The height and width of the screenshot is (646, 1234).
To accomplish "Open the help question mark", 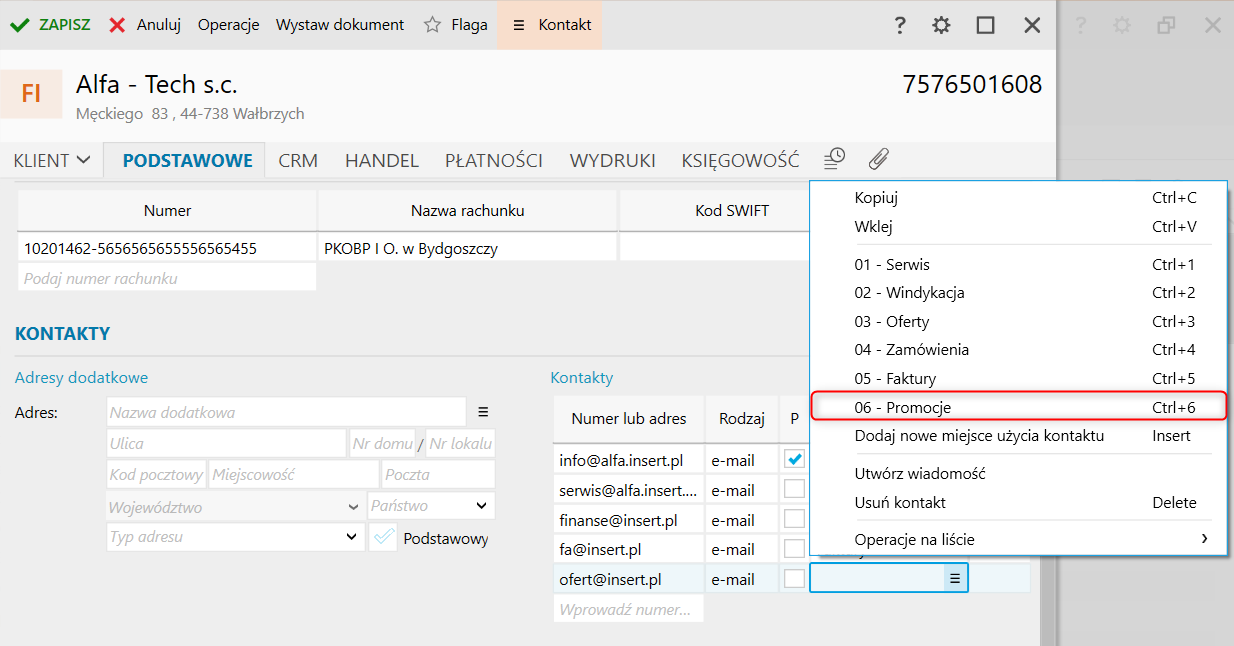I will pos(900,25).
